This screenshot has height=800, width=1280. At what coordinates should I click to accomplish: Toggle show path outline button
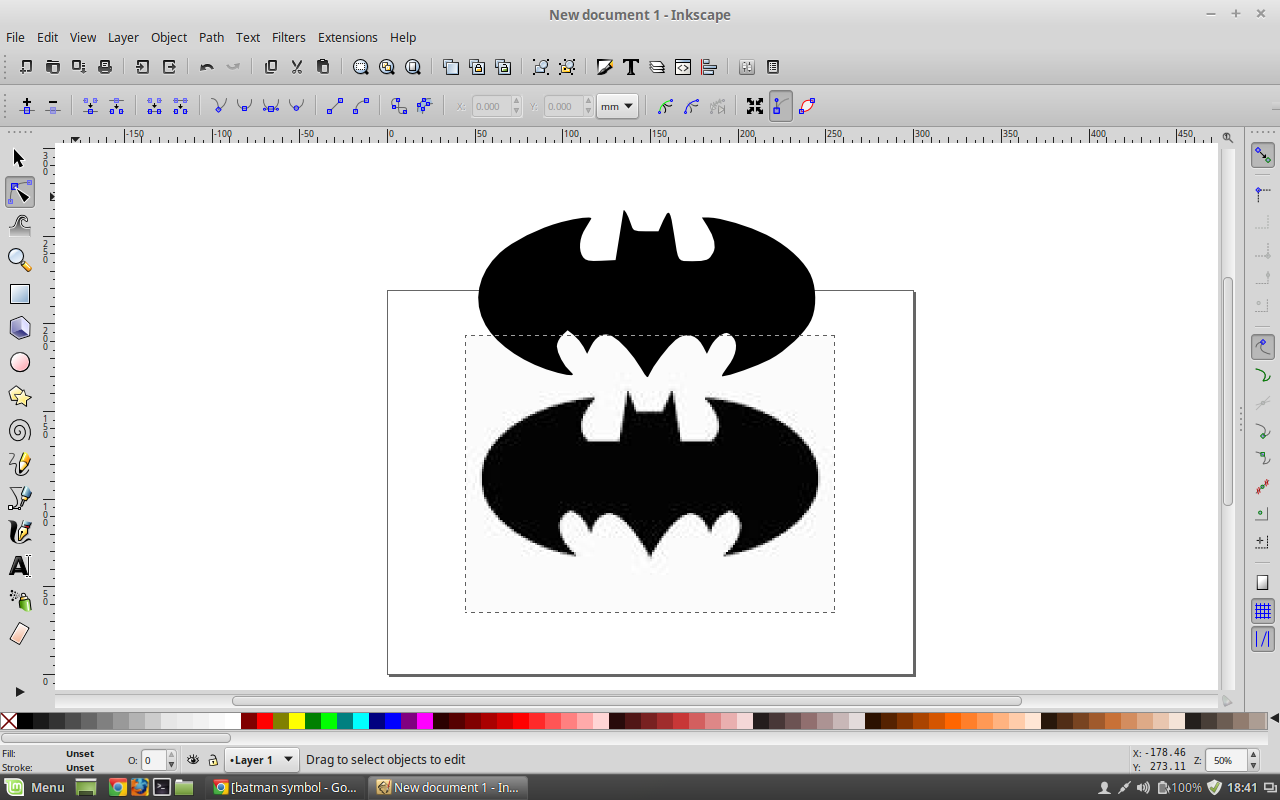pos(807,105)
